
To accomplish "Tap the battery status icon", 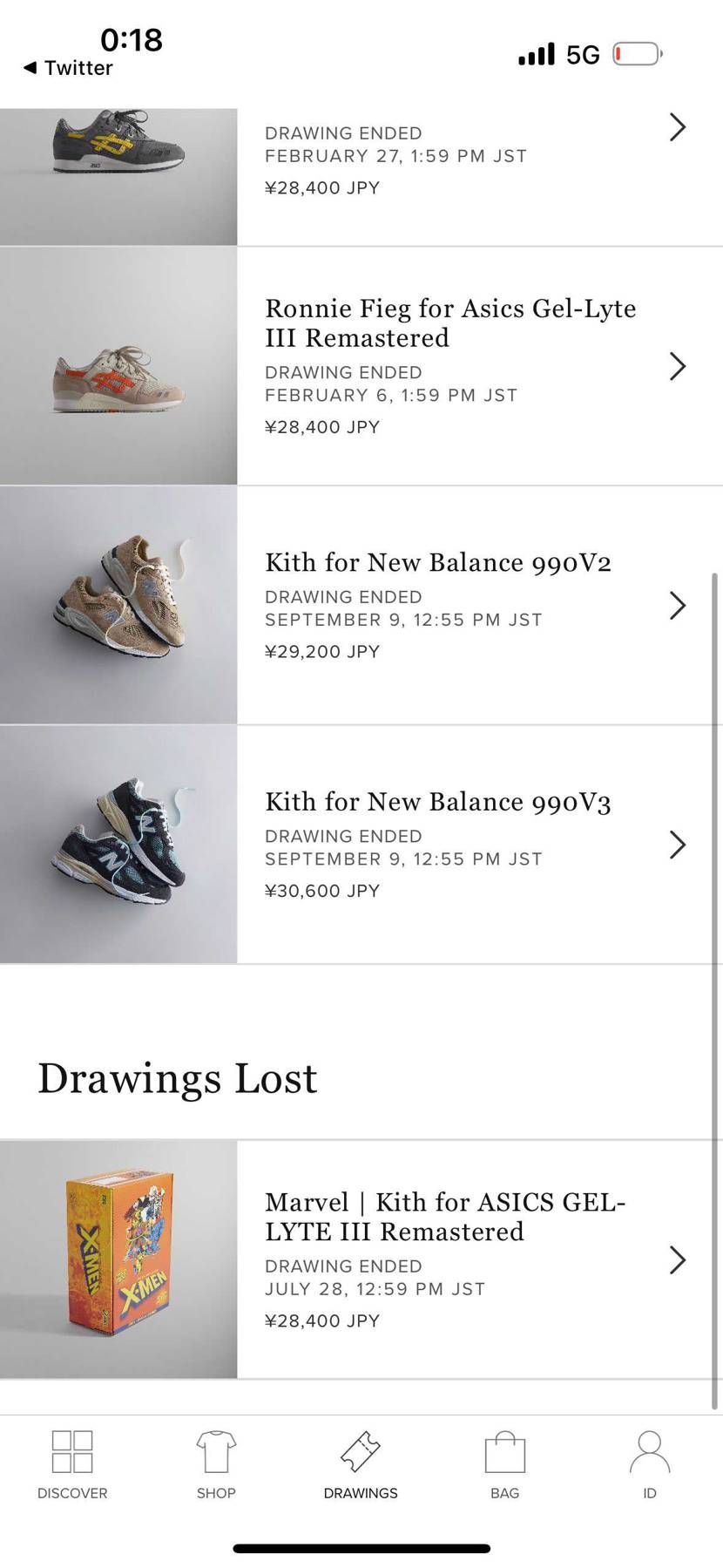I will pos(637,54).
